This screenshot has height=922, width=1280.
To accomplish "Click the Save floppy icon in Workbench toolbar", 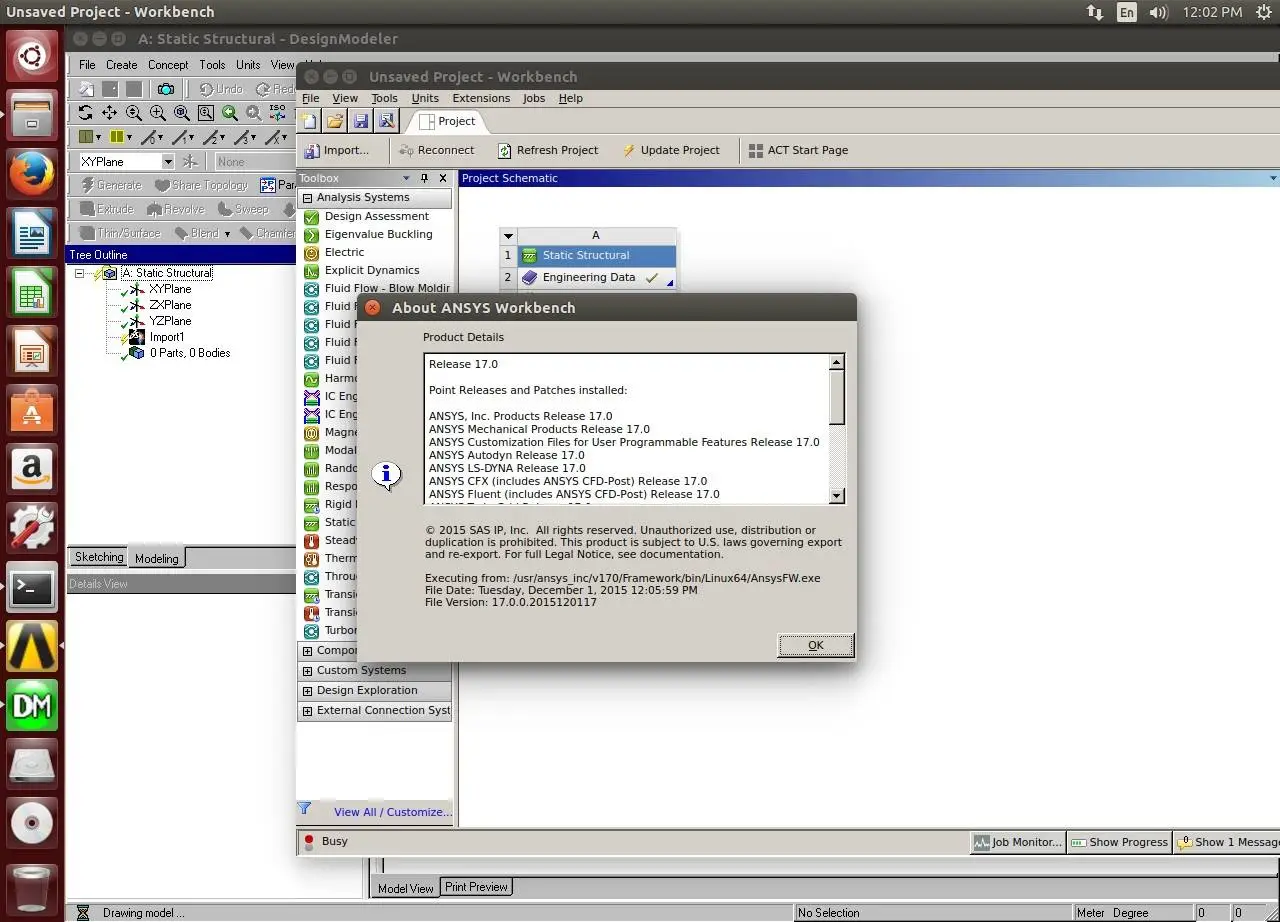I will (x=360, y=121).
